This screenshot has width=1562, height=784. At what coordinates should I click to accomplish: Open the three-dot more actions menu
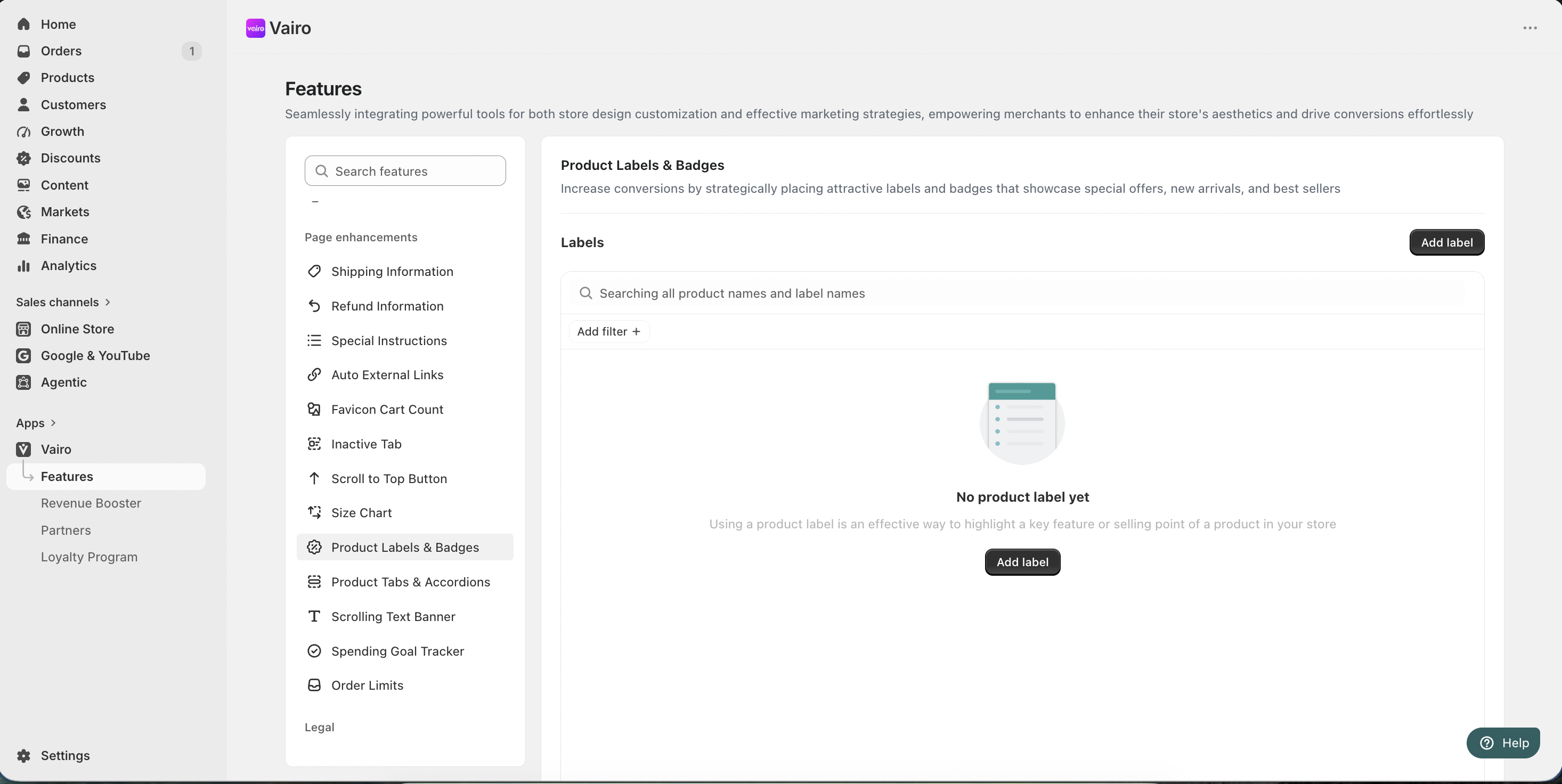(x=1530, y=28)
